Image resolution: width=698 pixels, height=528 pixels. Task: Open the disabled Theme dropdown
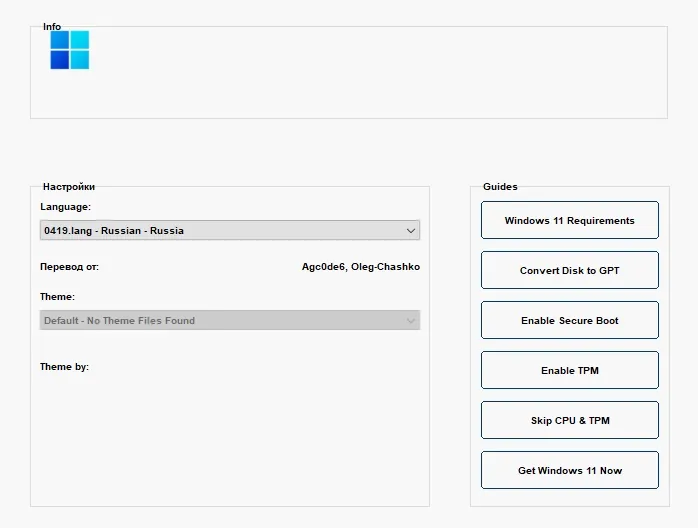click(x=230, y=320)
